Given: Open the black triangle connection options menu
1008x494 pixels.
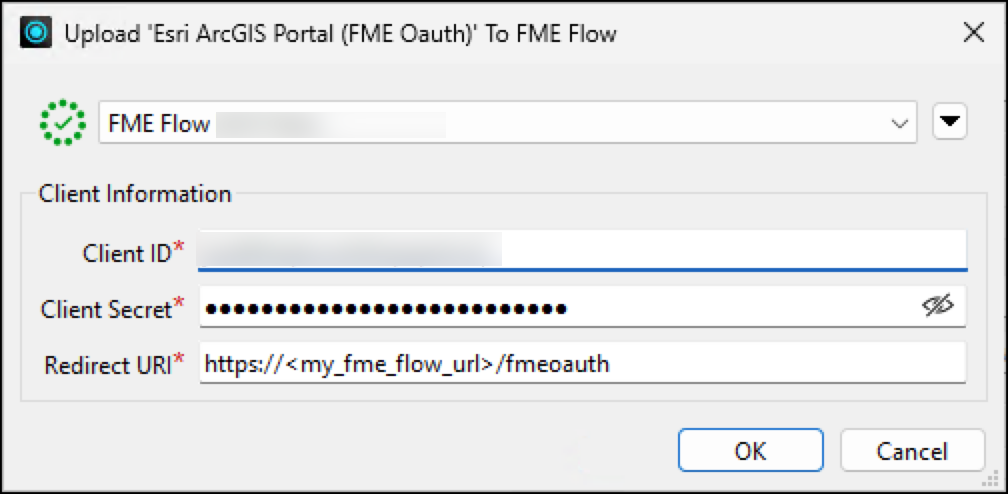Looking at the screenshot, I should pos(950,122).
